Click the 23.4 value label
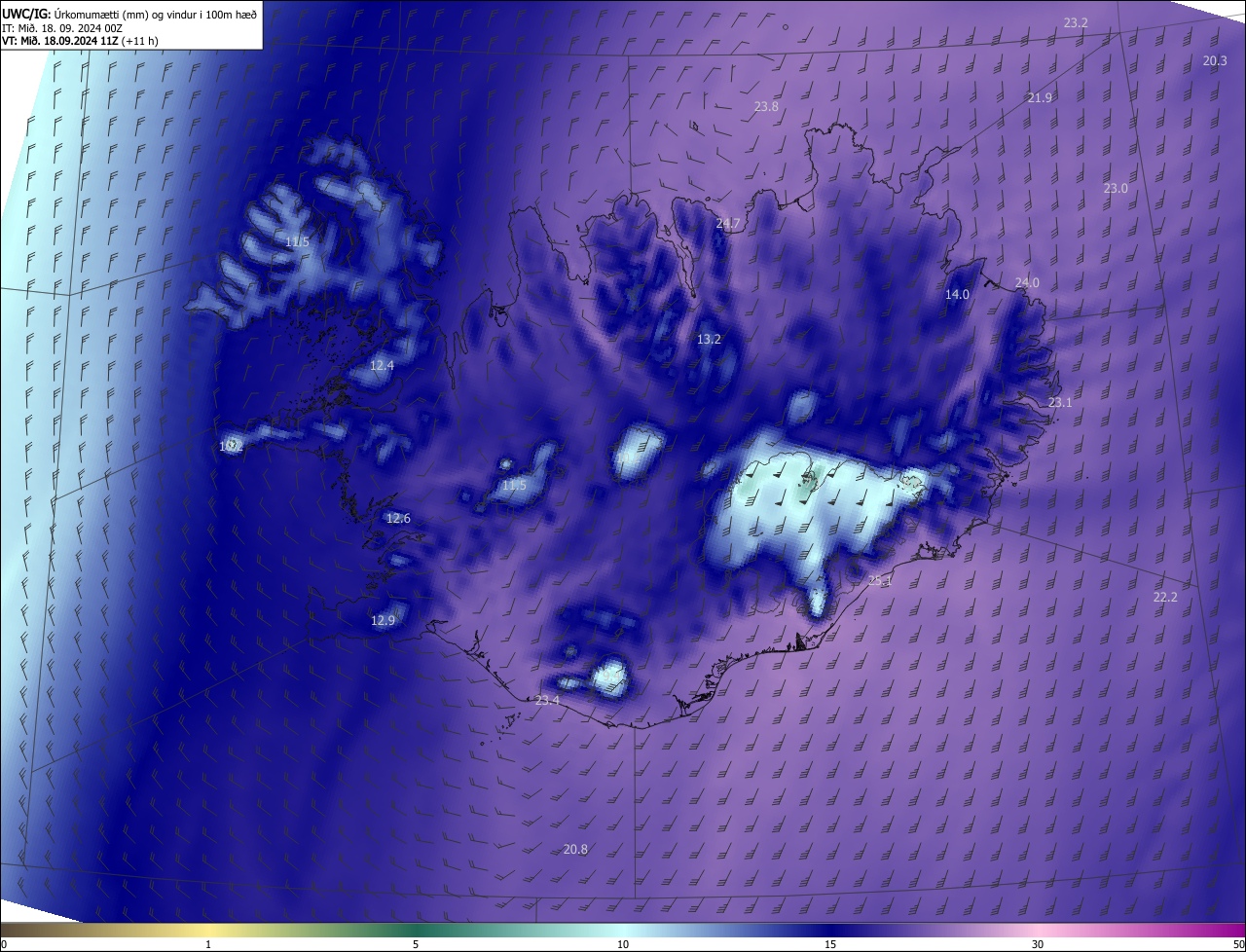Screen dimensions: 1246x952 (548, 701)
